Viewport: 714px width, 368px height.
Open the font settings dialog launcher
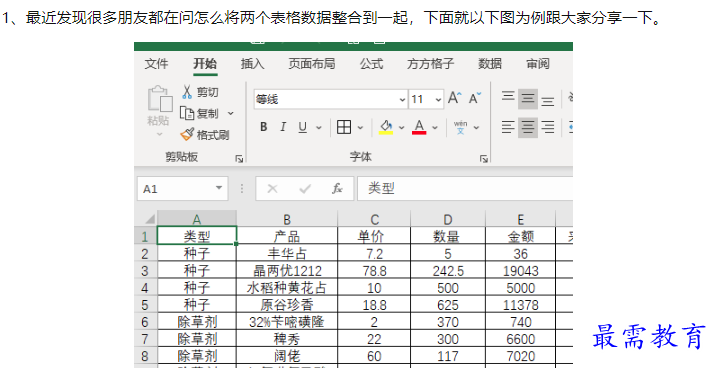click(x=484, y=158)
